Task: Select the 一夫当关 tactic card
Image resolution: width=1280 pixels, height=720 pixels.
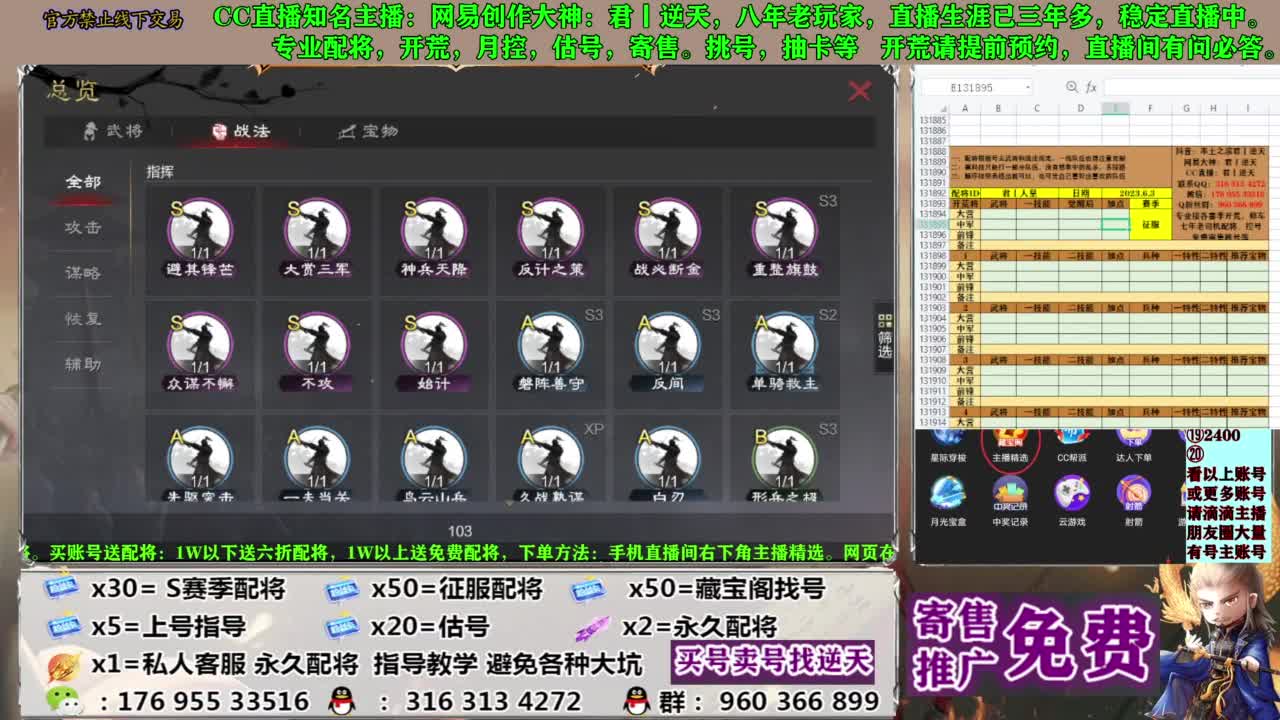Action: tap(316, 460)
